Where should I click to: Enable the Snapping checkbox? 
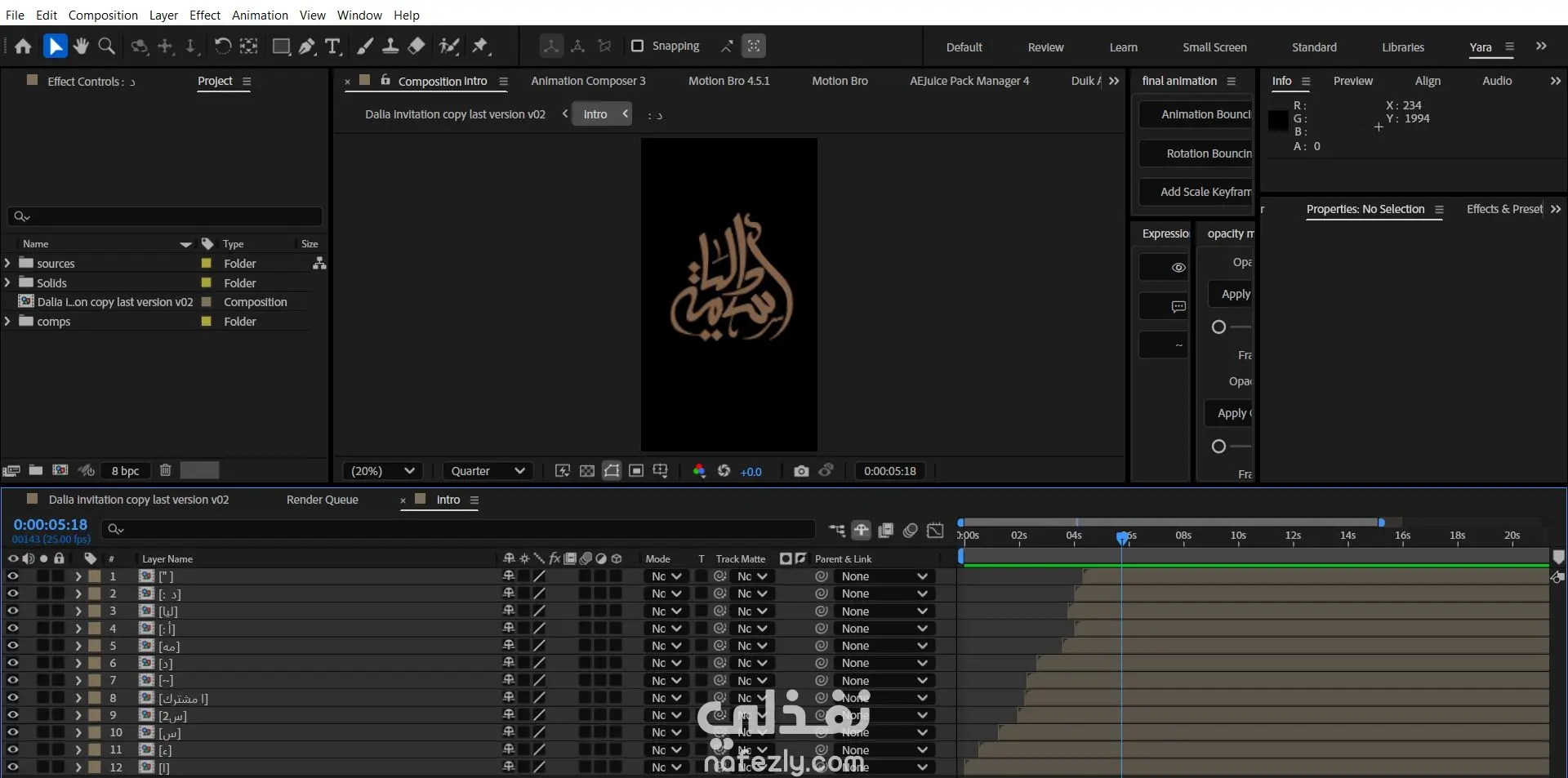[x=637, y=47]
